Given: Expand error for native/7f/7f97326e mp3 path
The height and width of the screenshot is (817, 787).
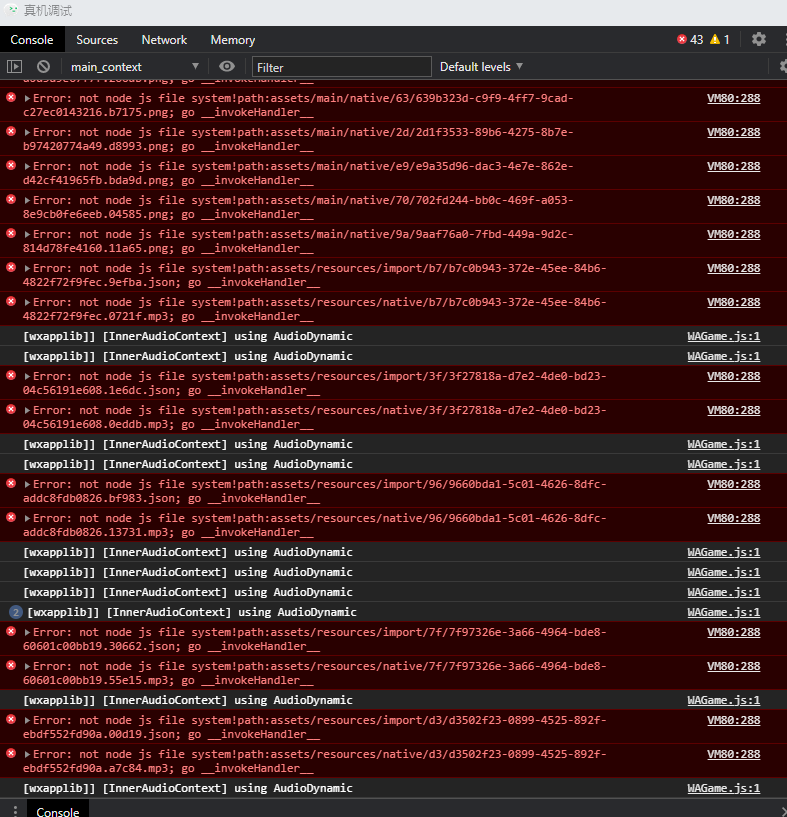Looking at the screenshot, I should point(27,666).
